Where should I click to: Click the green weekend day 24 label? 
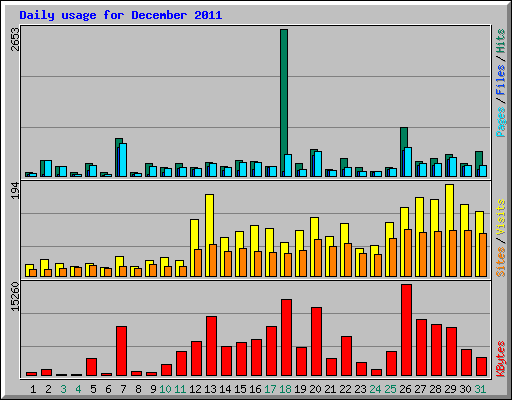pyautogui.click(x=375, y=389)
